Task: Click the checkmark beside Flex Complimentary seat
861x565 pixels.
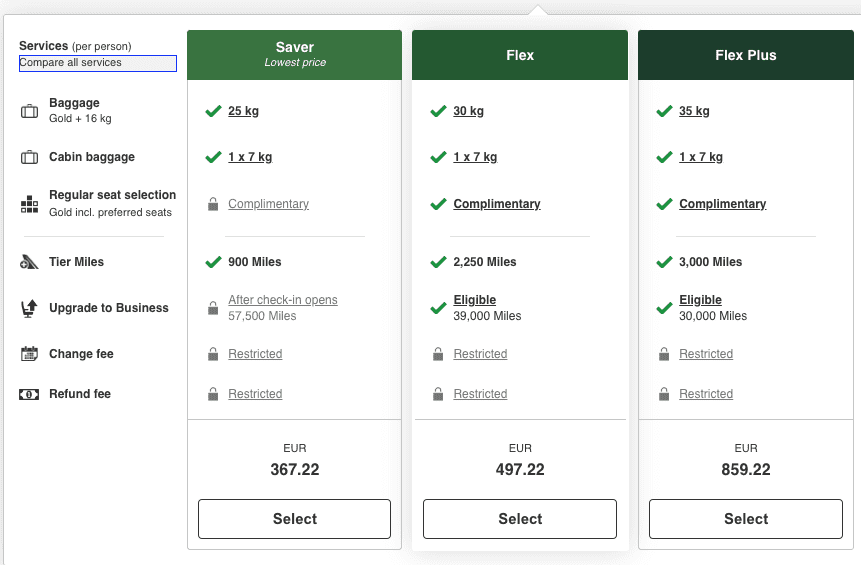Action: [438, 204]
